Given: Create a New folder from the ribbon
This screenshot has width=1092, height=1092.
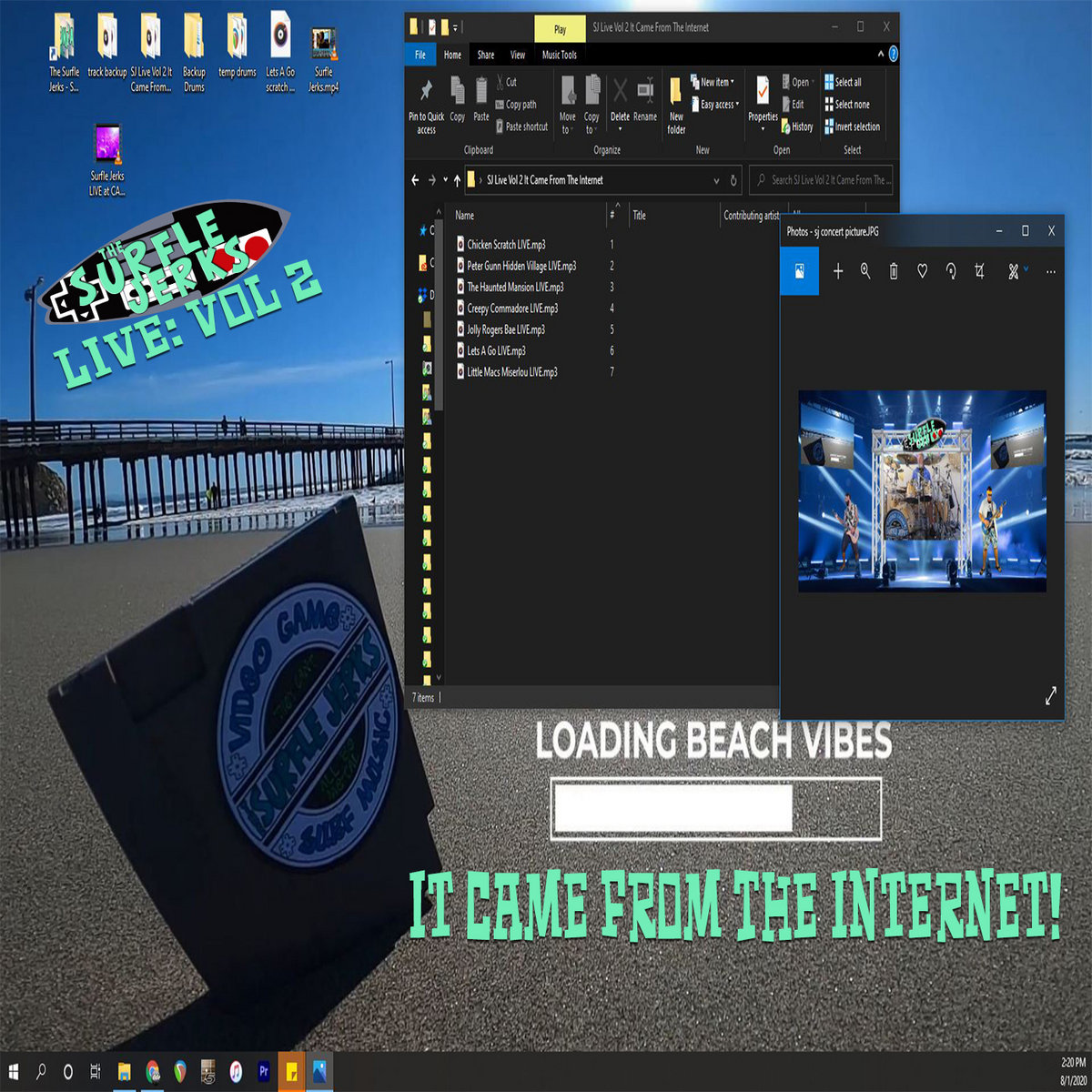Looking at the screenshot, I should [x=676, y=106].
